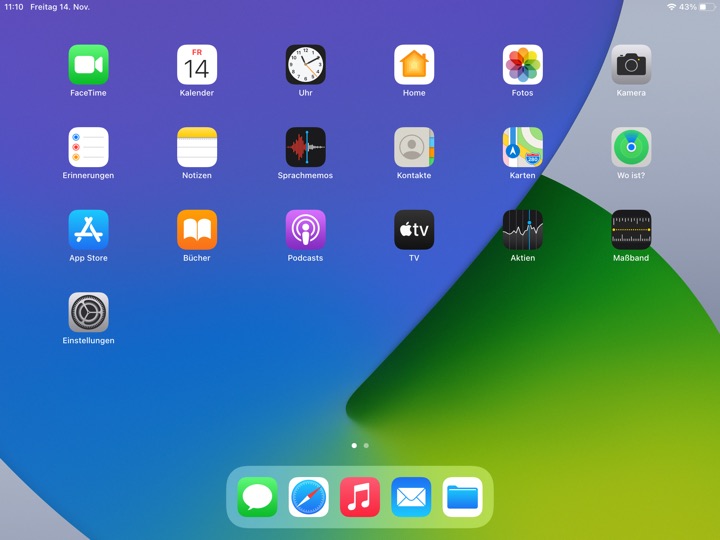
Task: Open the Kalender app
Action: (x=197, y=64)
